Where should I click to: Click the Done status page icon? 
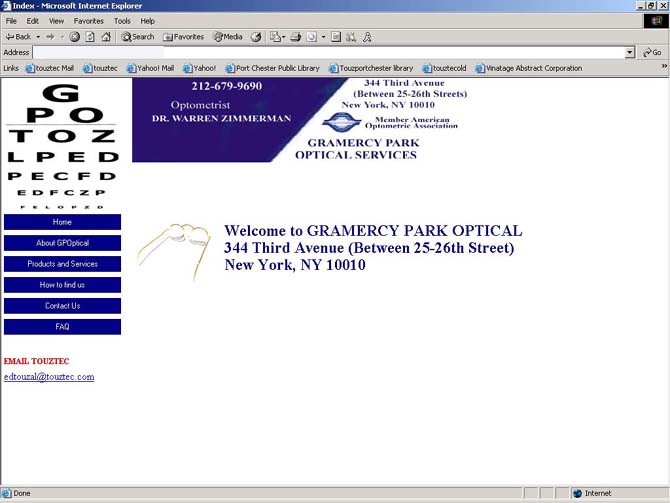6,493
